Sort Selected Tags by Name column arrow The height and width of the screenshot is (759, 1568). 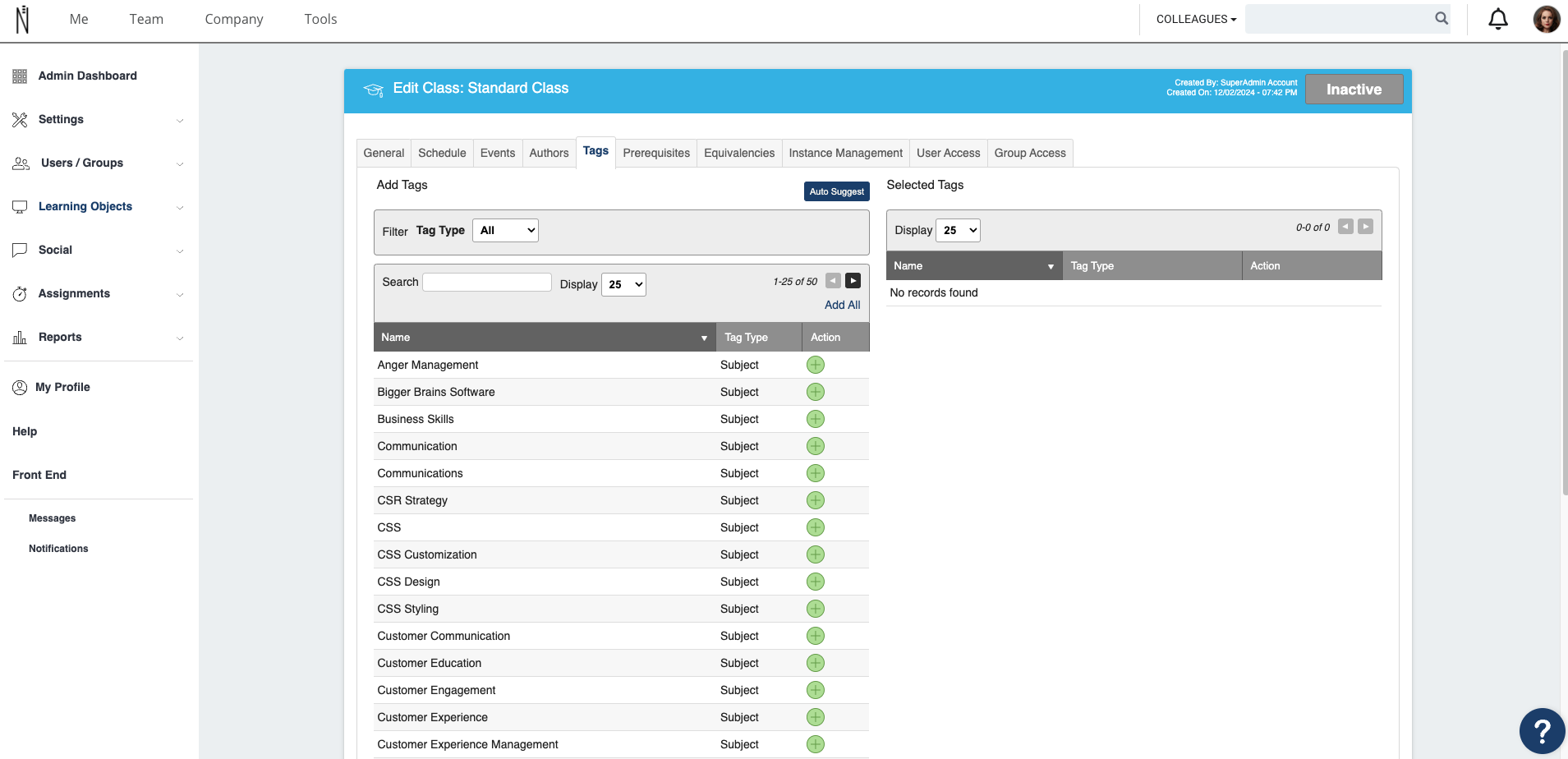click(1051, 267)
